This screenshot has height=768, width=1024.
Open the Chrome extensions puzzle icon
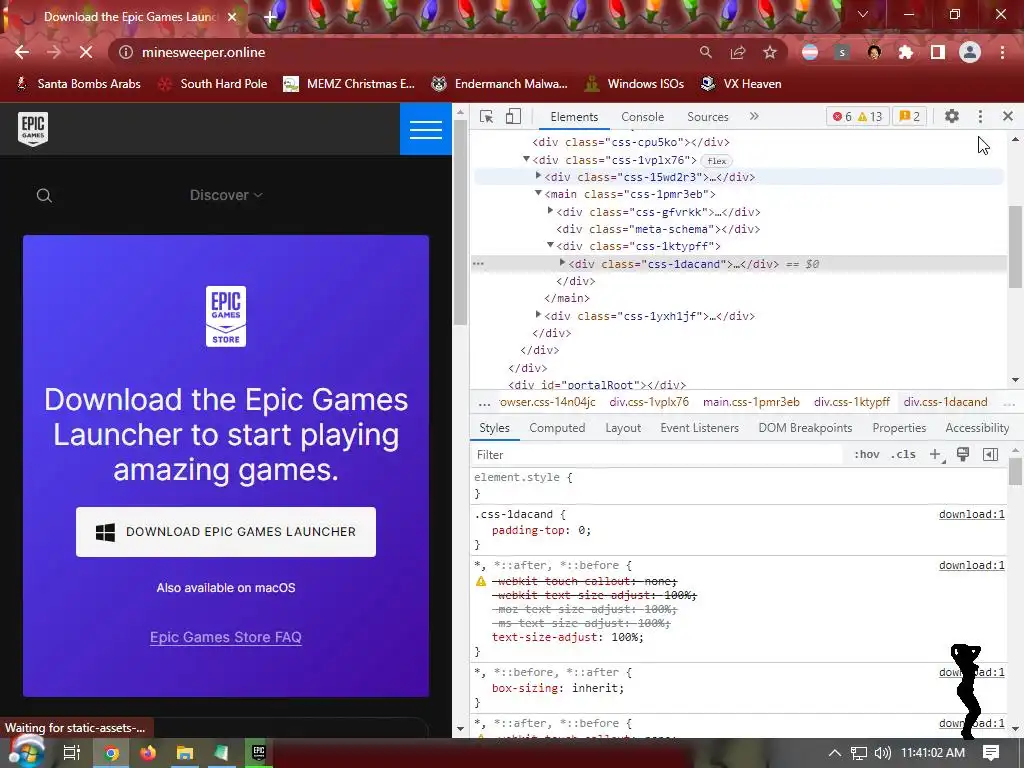tap(906, 52)
